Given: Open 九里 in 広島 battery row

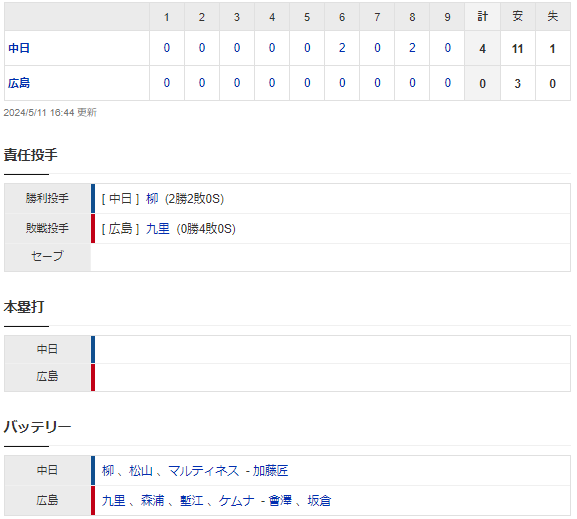Looking at the screenshot, I should click(113, 500).
